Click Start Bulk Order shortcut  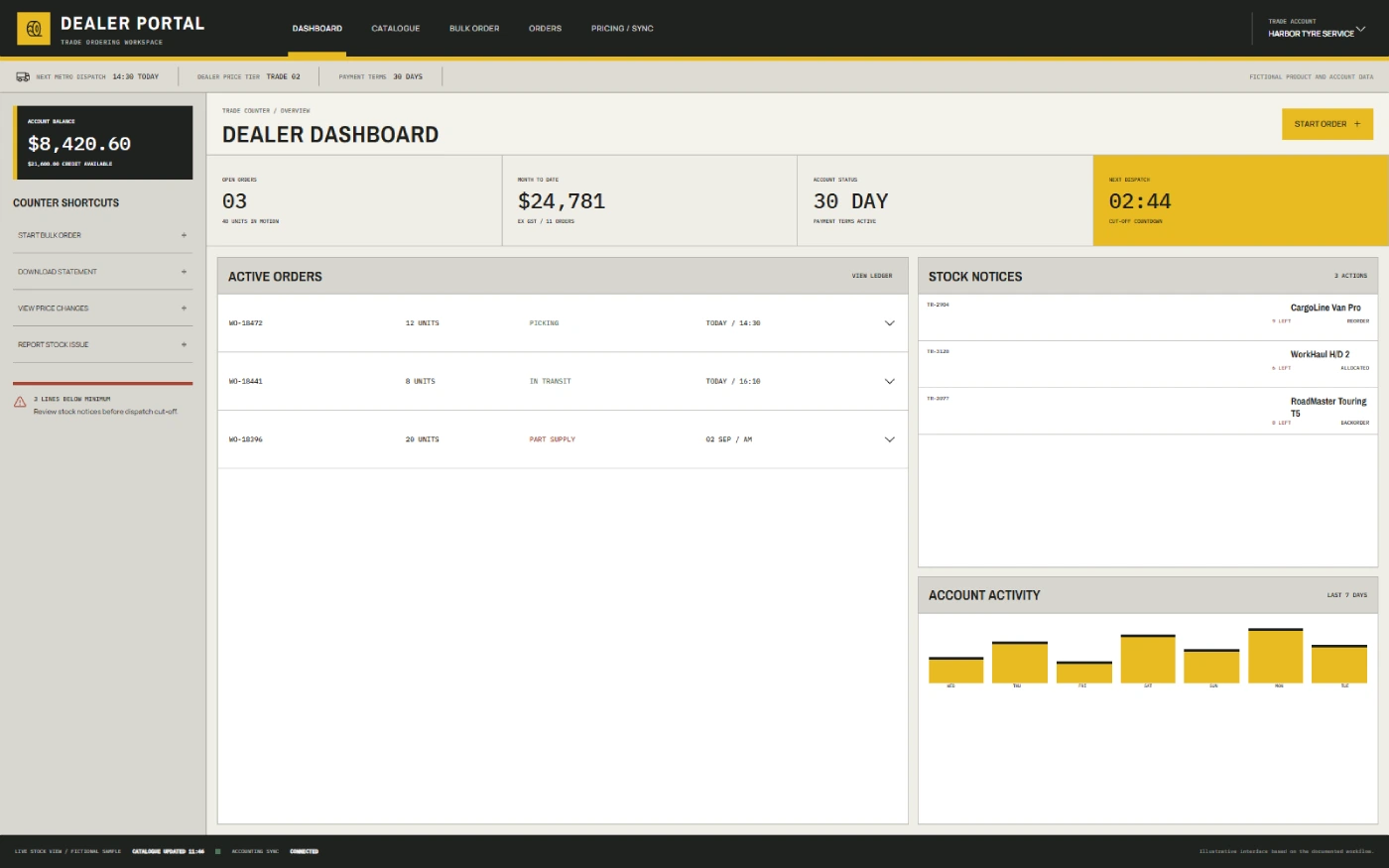click(103, 235)
